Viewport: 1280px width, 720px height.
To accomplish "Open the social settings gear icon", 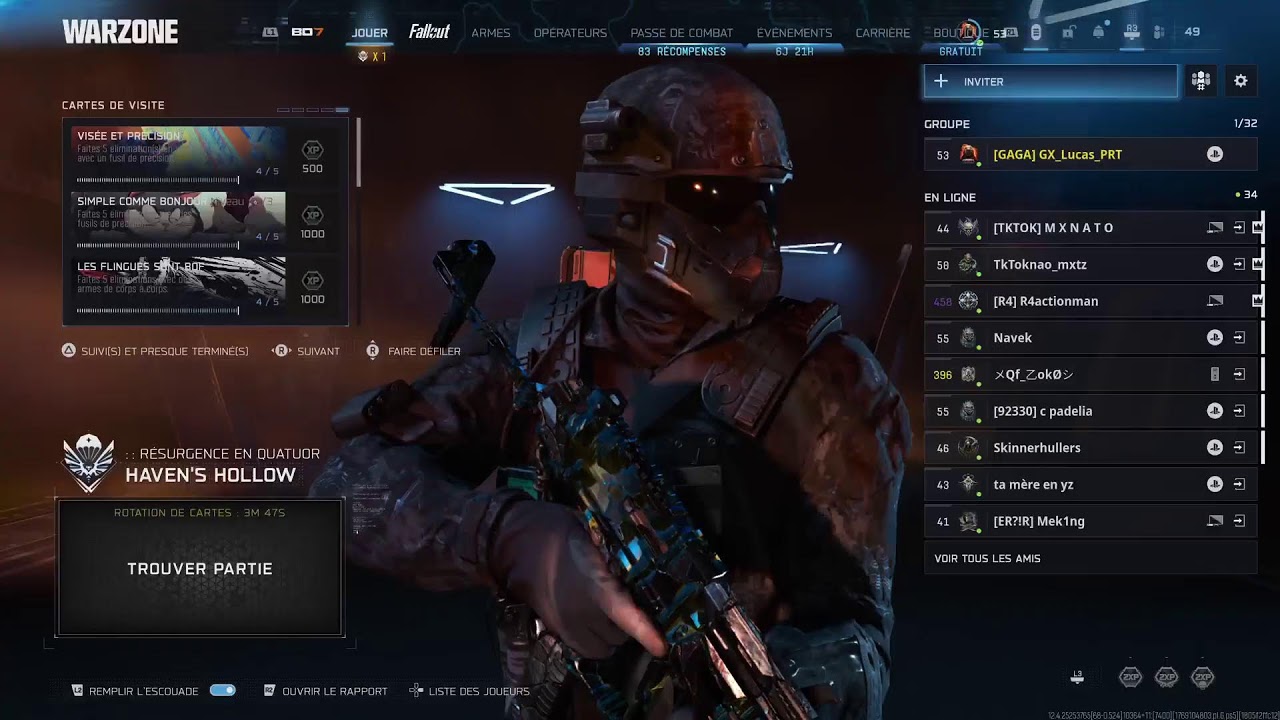I will click(1241, 81).
